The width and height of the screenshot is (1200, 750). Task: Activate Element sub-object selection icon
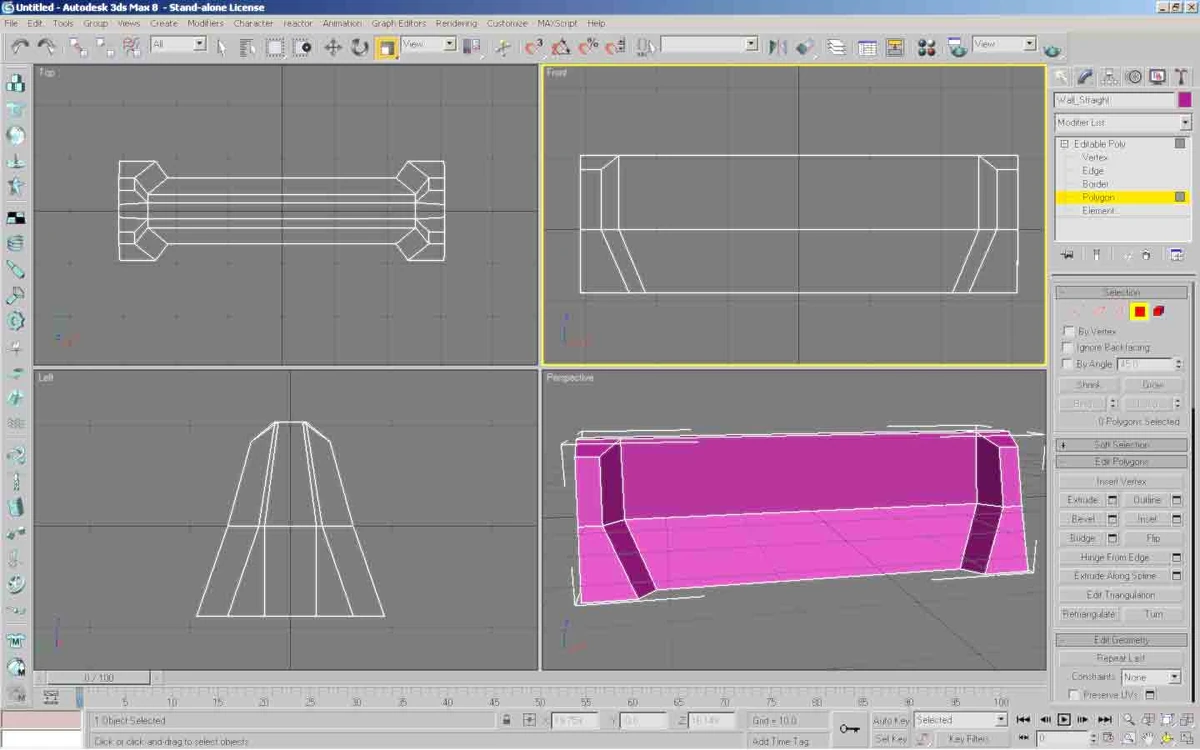pyautogui.click(x=1159, y=312)
